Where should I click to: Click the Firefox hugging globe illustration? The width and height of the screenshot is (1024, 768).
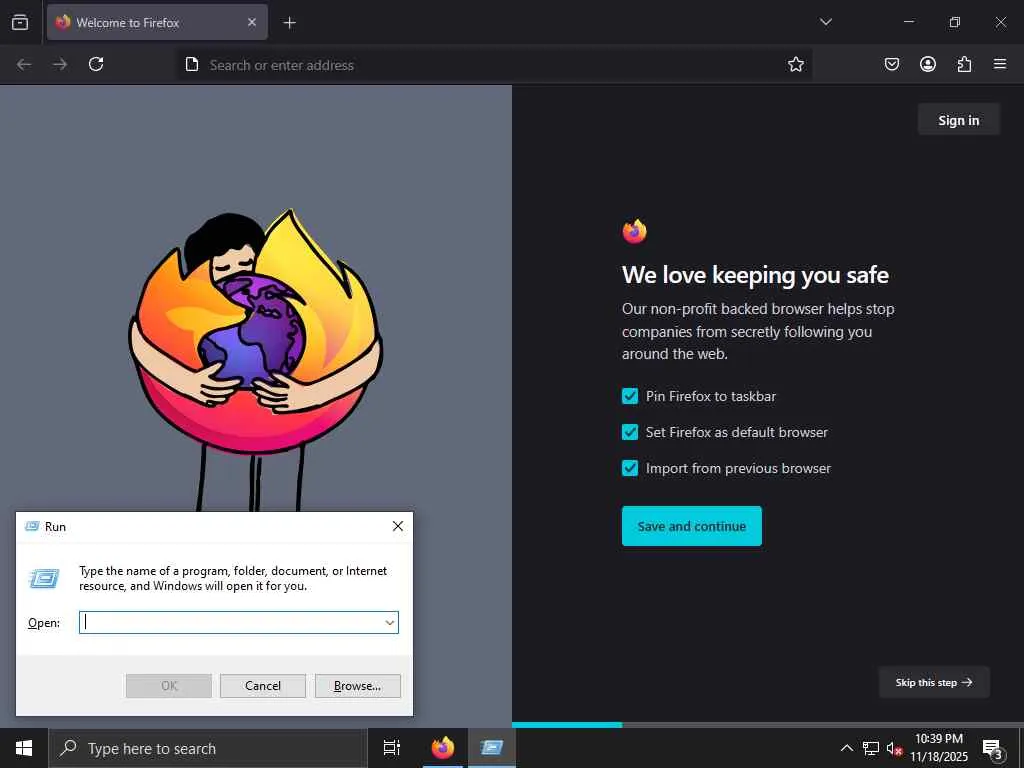point(255,359)
